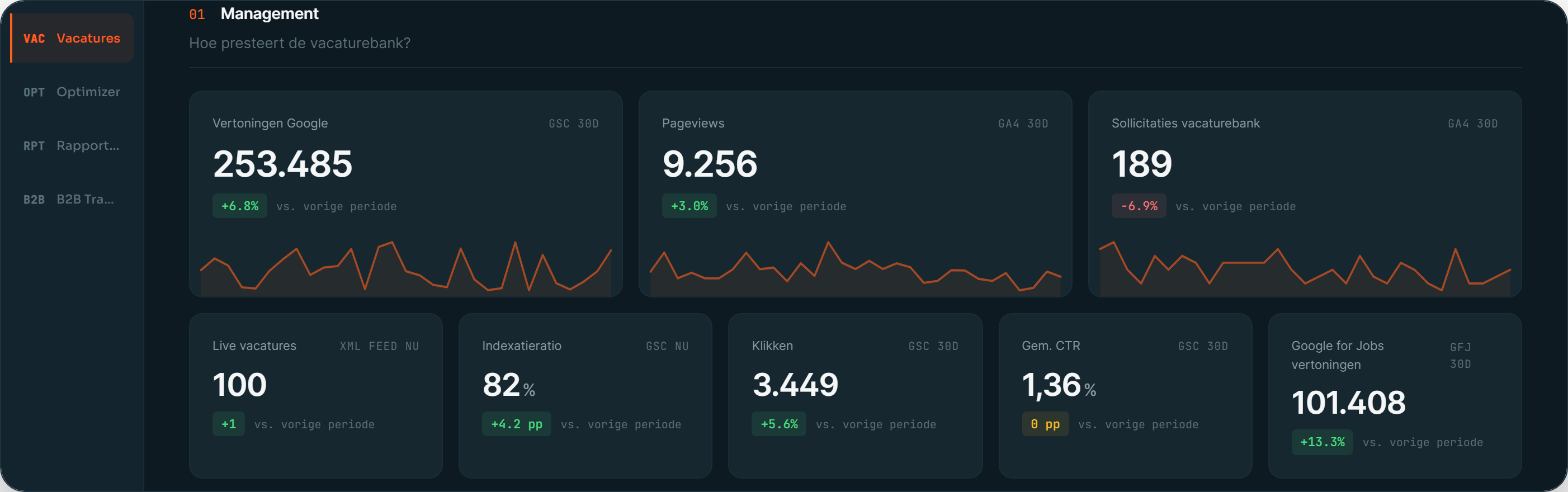Click the GFJ 30D source label
This screenshot has width=1568, height=492.
[1460, 355]
